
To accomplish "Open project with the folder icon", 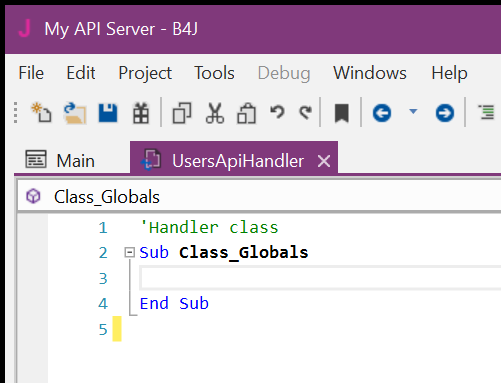I will click(75, 113).
